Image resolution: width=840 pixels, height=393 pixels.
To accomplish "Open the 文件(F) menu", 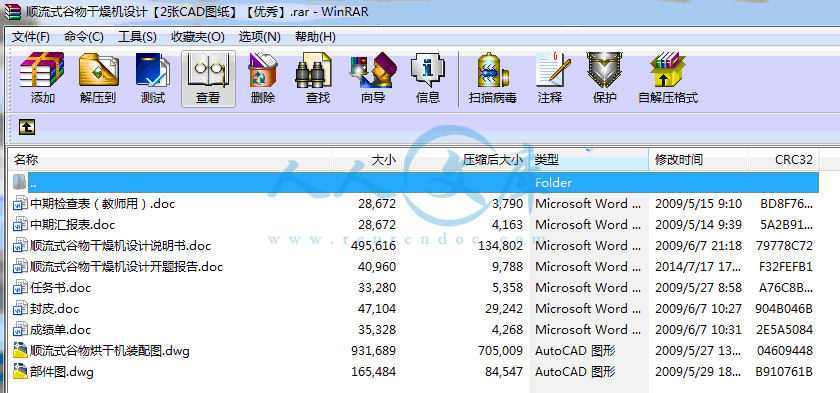I will (31, 36).
